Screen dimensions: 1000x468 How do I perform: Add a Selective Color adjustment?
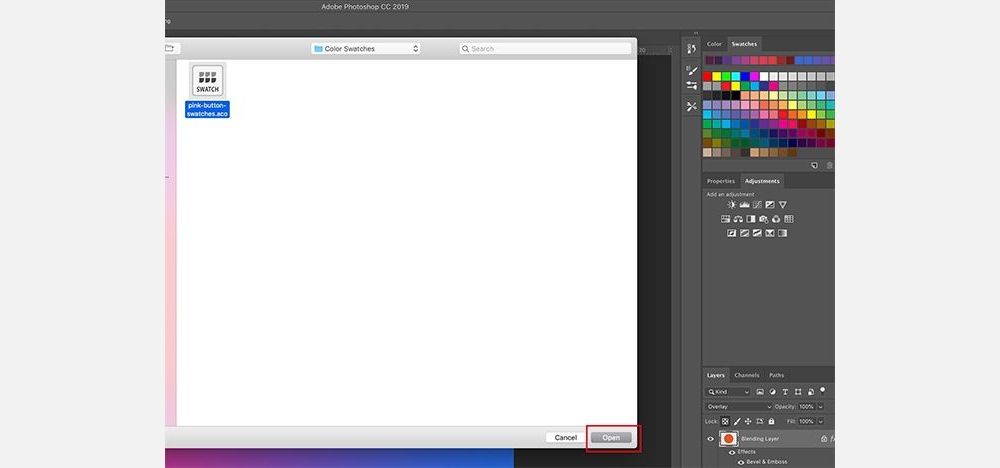pos(770,233)
